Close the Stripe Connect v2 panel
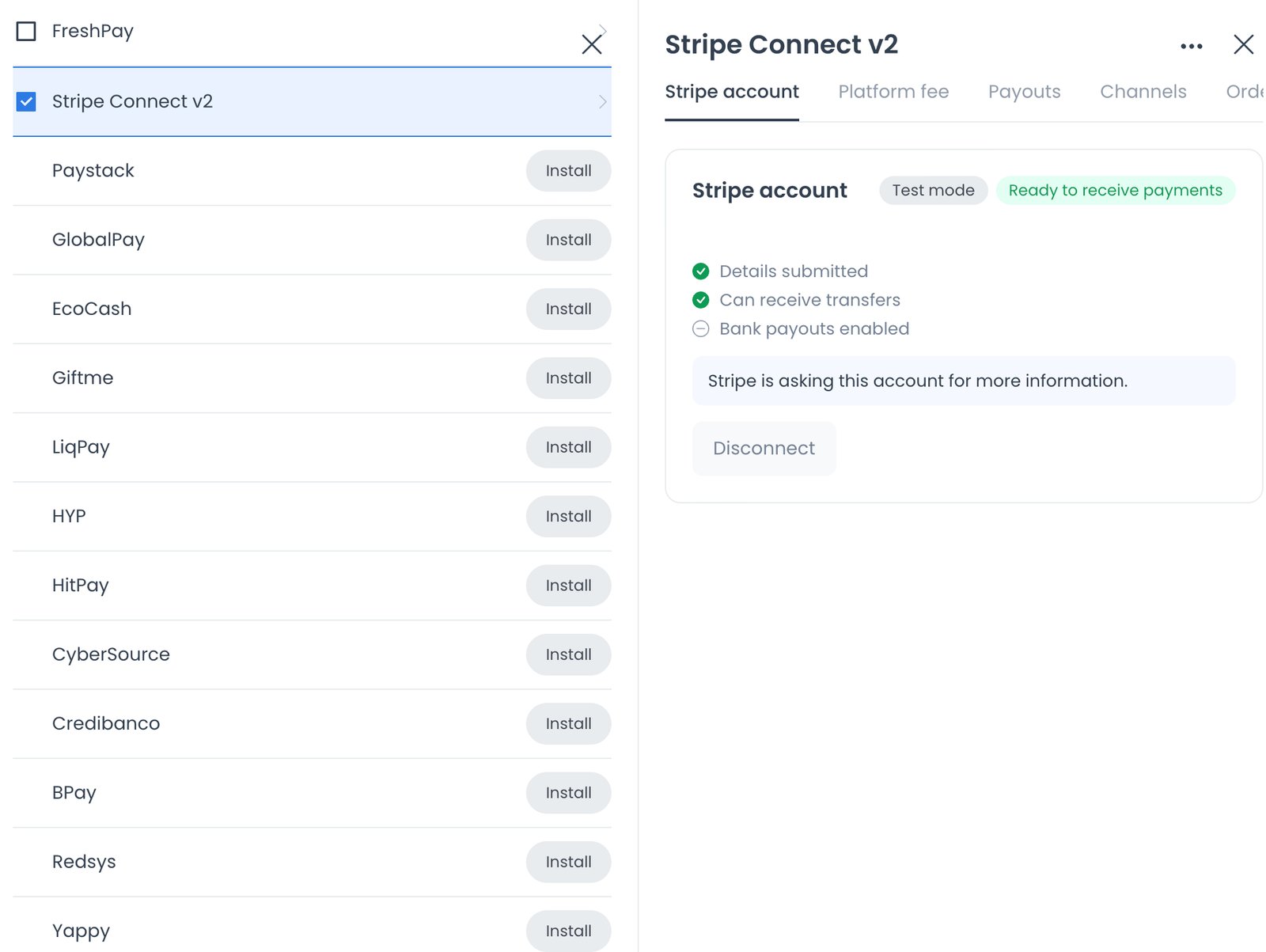 click(1243, 44)
